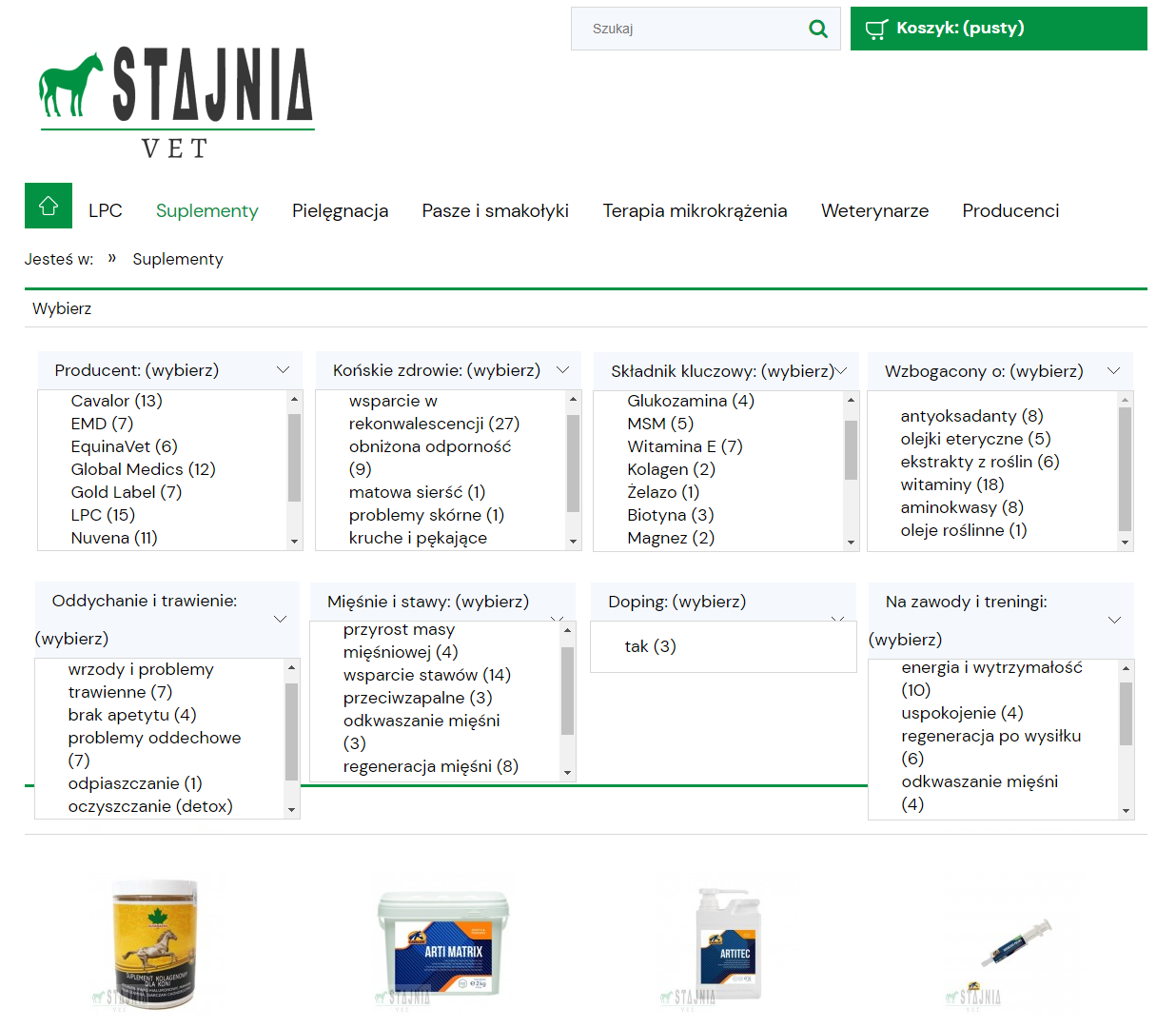Select uspokojenie (4) option
The image size is (1176, 1028).
pos(963,713)
